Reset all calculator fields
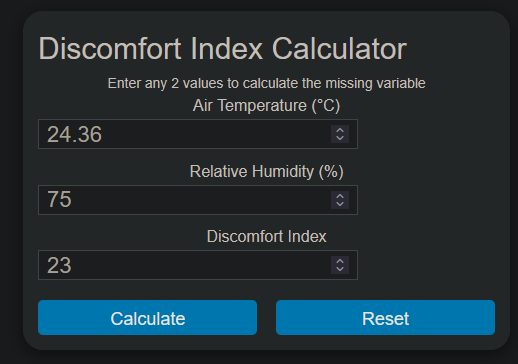518x364 pixels. point(385,318)
